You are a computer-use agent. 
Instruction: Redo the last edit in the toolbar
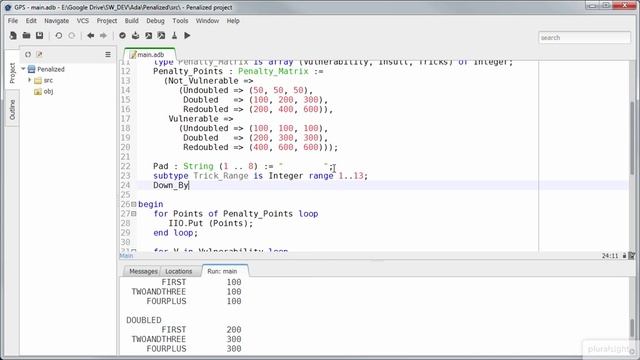[x=72, y=36]
